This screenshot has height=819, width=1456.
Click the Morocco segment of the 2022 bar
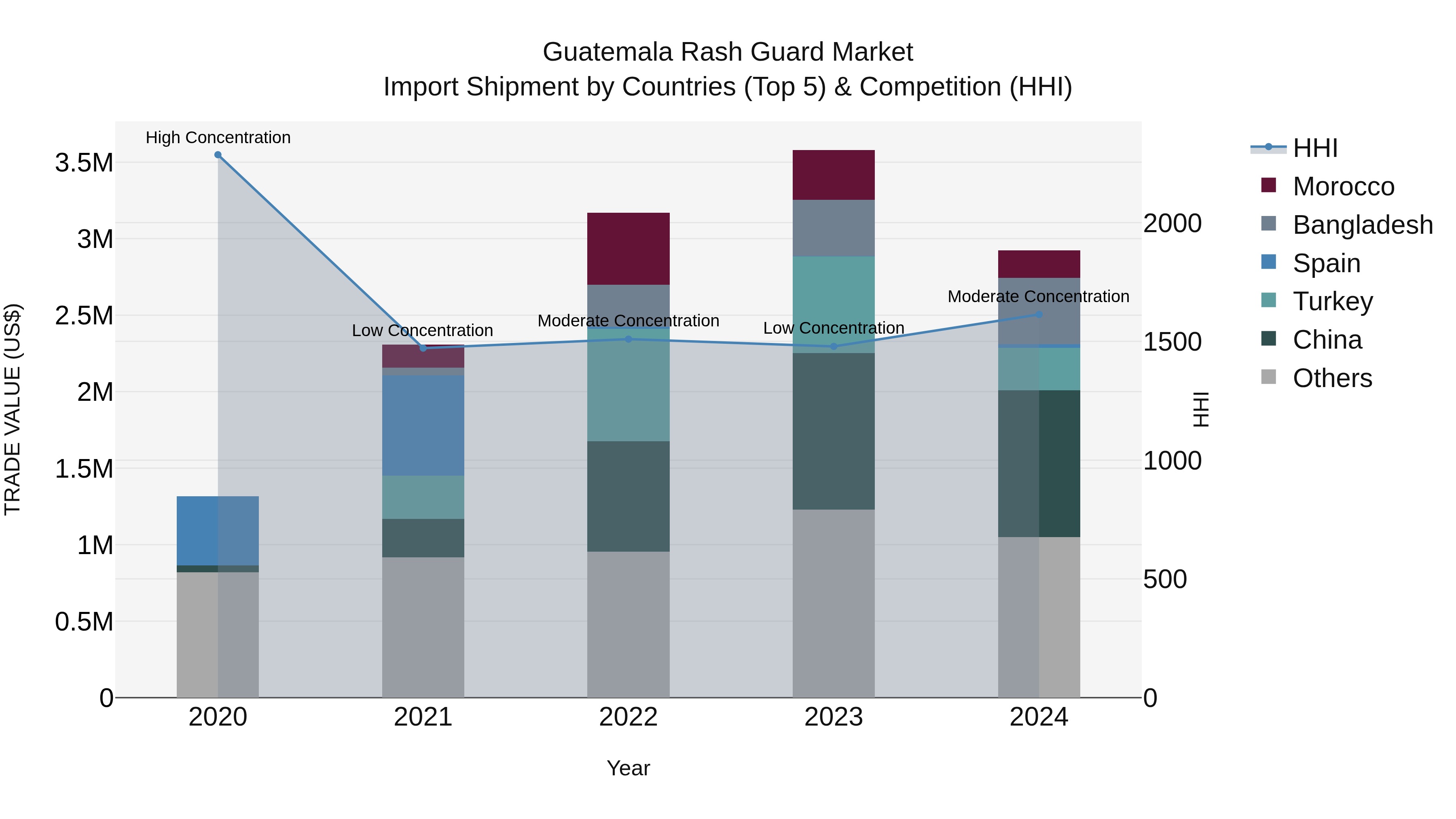coord(629,249)
